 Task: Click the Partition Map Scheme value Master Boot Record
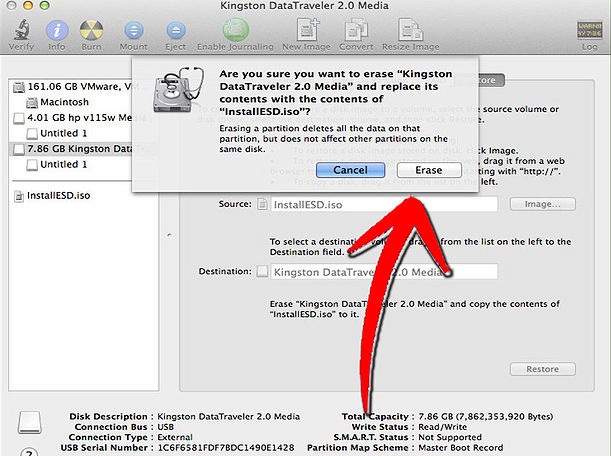coord(461,448)
